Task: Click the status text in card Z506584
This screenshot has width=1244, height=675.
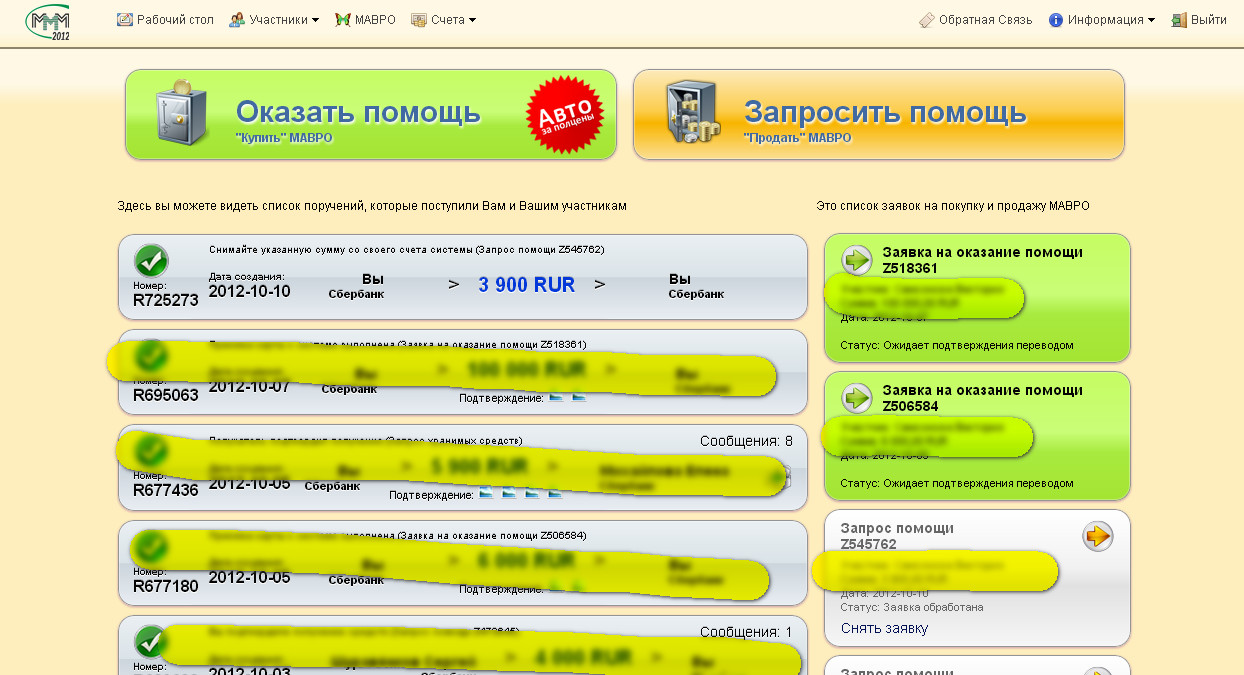Action: (x=957, y=483)
